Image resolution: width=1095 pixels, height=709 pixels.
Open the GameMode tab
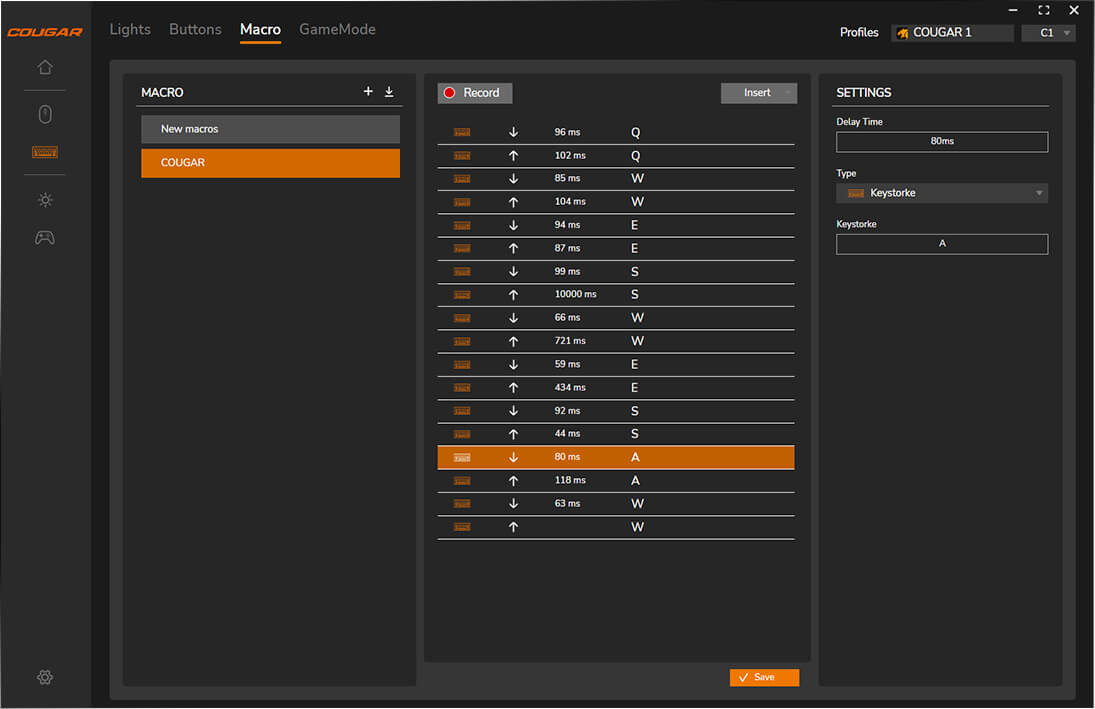pyautogui.click(x=337, y=30)
